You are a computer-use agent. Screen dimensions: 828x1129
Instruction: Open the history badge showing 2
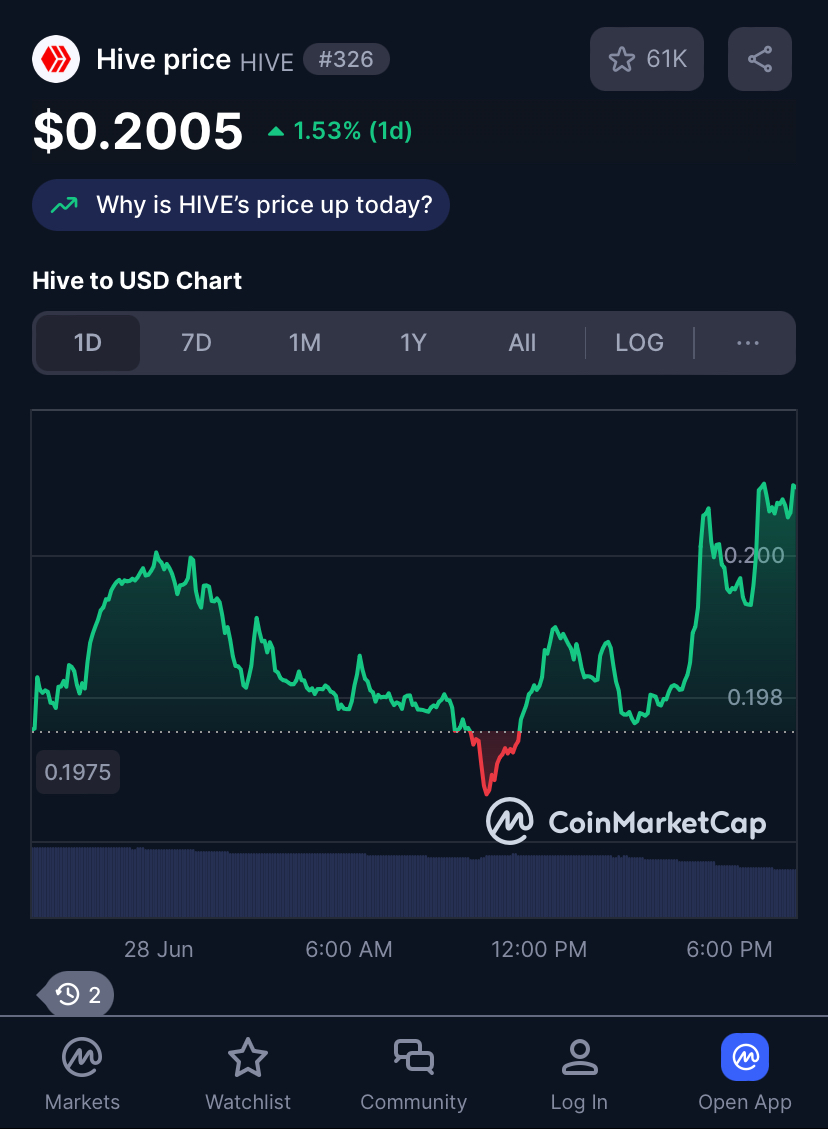tap(77, 994)
